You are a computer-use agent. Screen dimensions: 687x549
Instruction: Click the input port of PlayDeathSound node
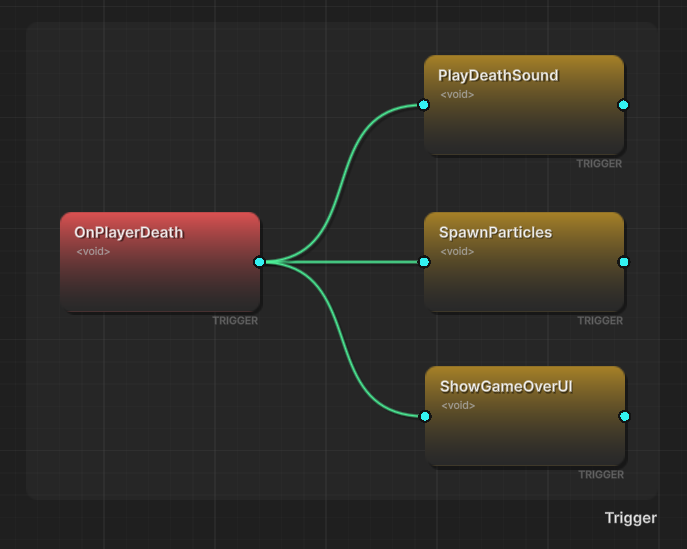(x=424, y=105)
